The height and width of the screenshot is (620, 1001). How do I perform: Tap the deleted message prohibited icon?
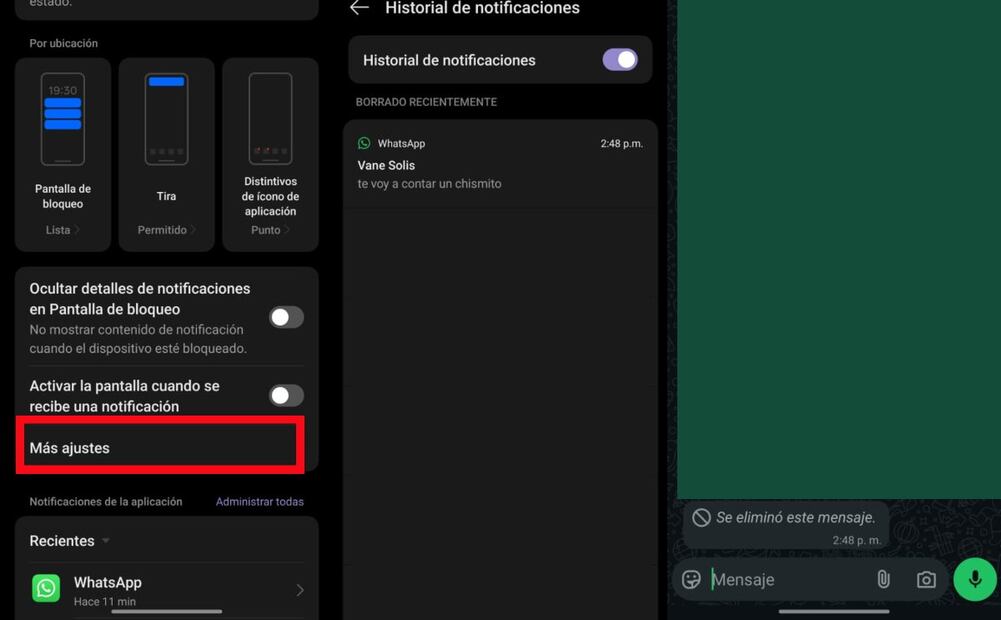[701, 518]
